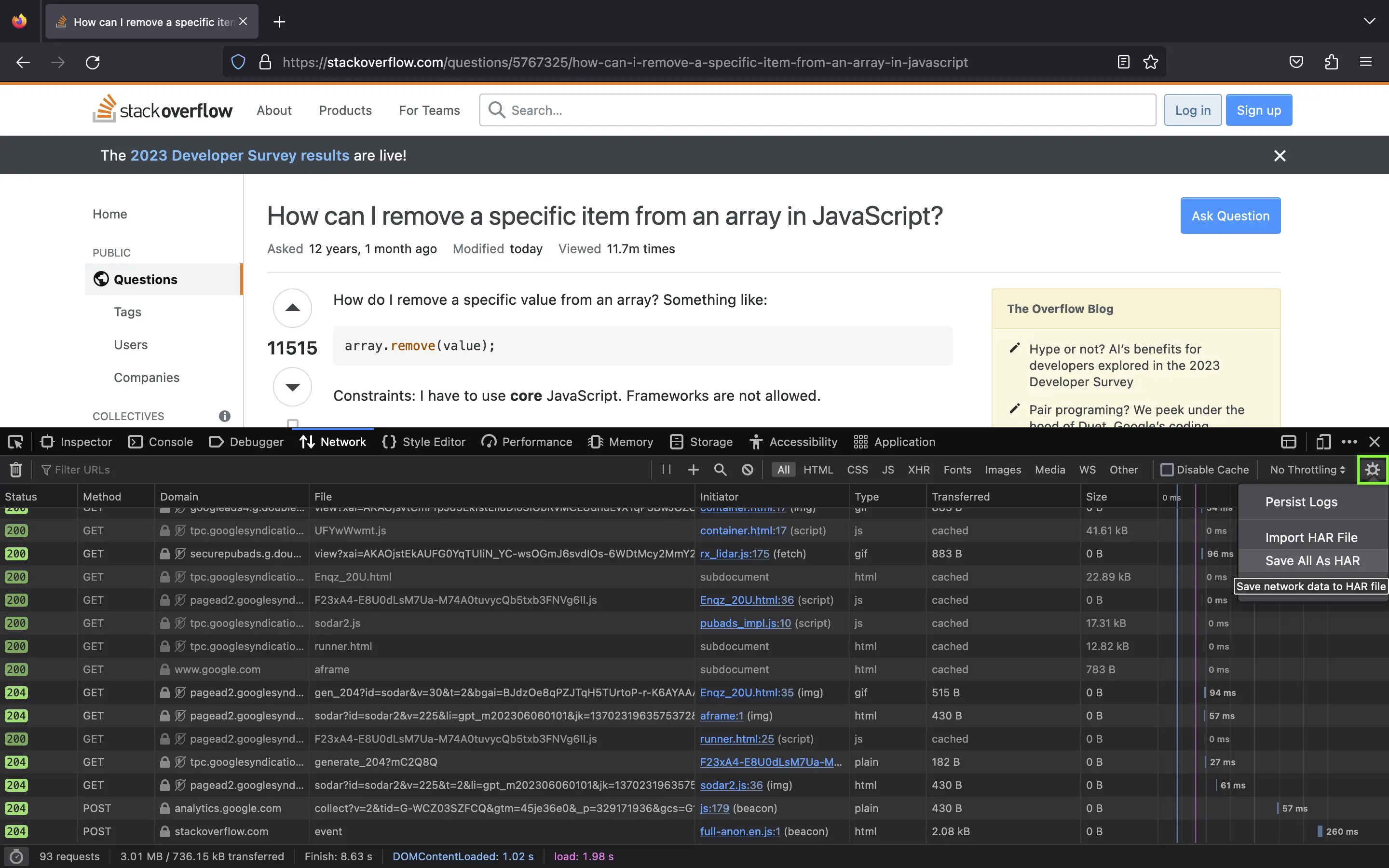Select Persist Logs menu option
This screenshot has width=1389, height=868.
(1312, 502)
